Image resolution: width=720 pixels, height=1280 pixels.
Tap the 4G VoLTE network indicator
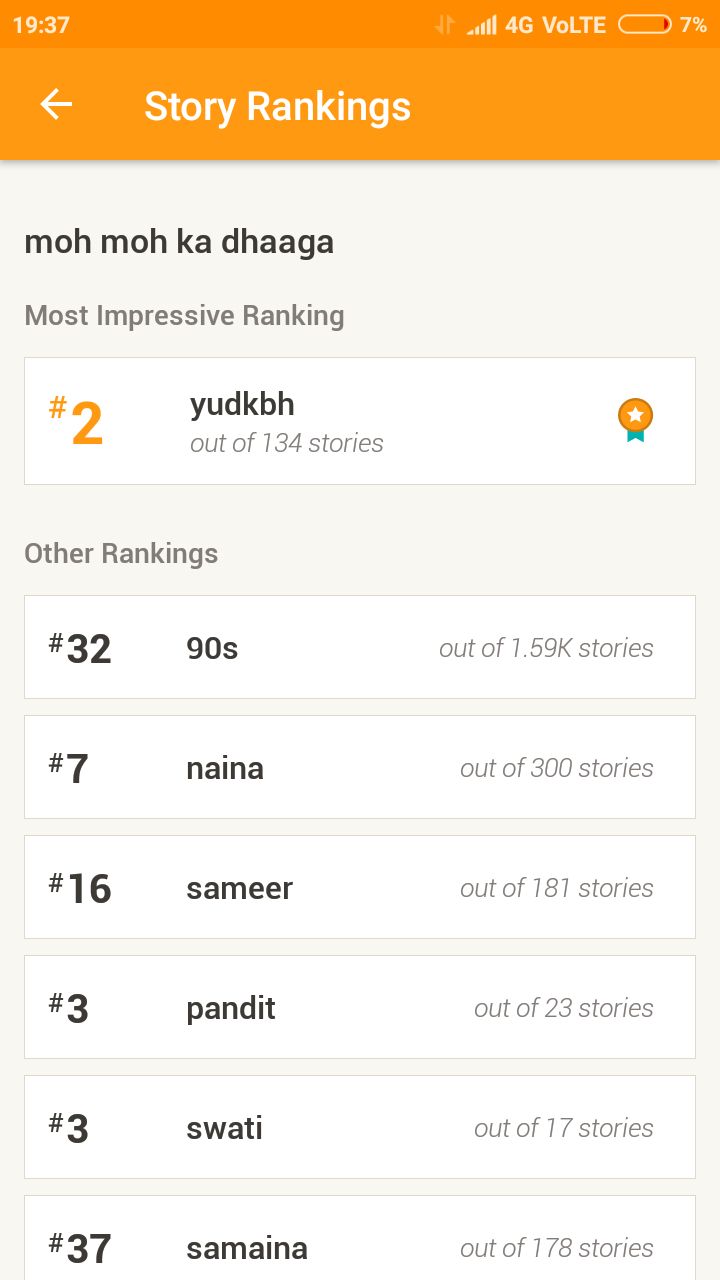pyautogui.click(x=556, y=25)
